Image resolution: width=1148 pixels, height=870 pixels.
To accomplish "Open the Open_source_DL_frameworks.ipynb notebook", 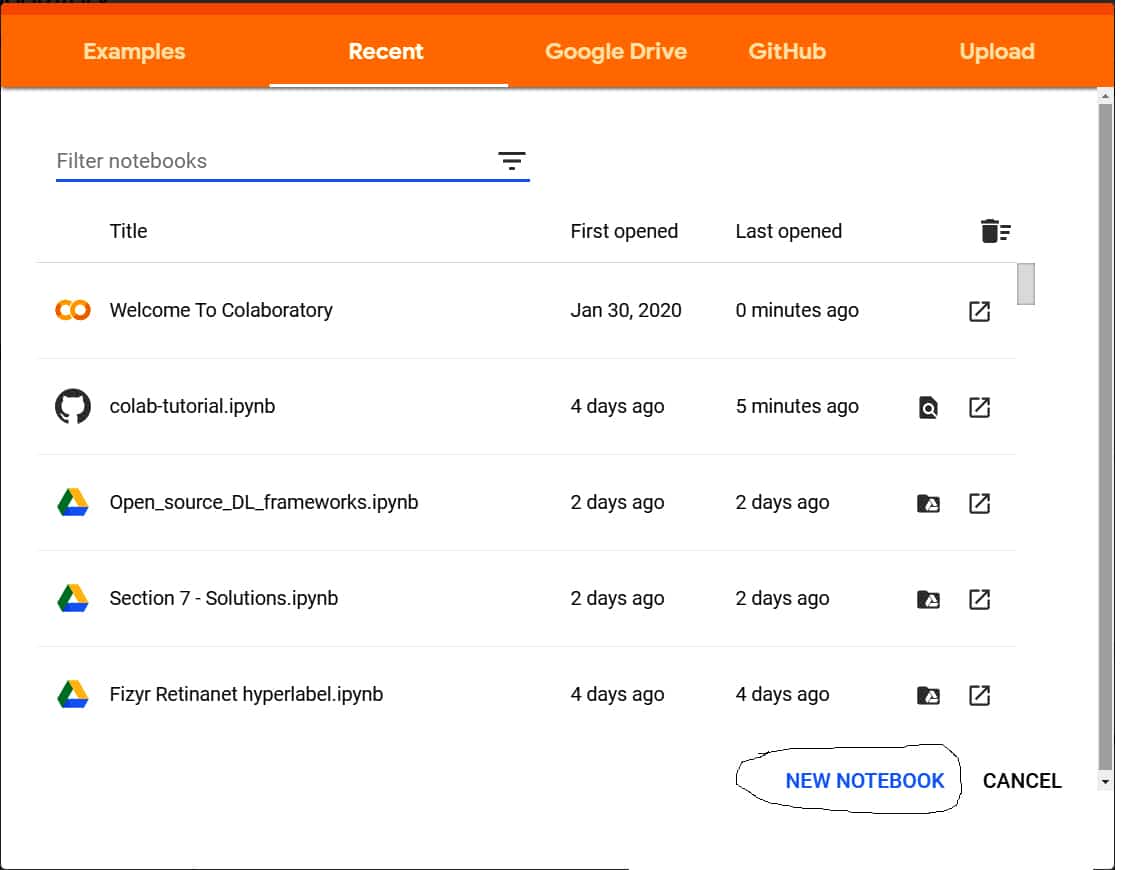I will 263,502.
